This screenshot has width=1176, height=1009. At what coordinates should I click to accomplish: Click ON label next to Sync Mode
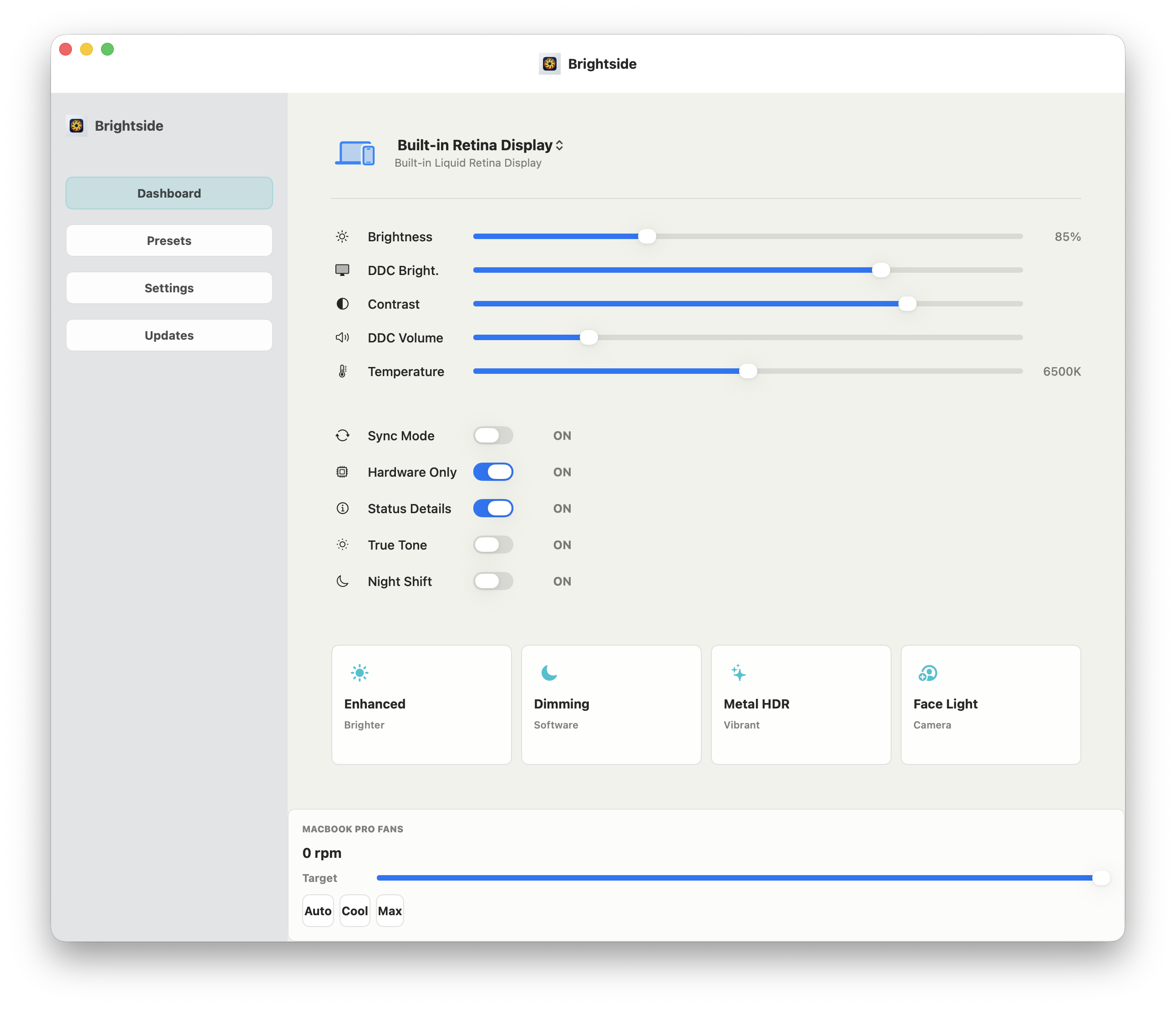[x=562, y=435]
